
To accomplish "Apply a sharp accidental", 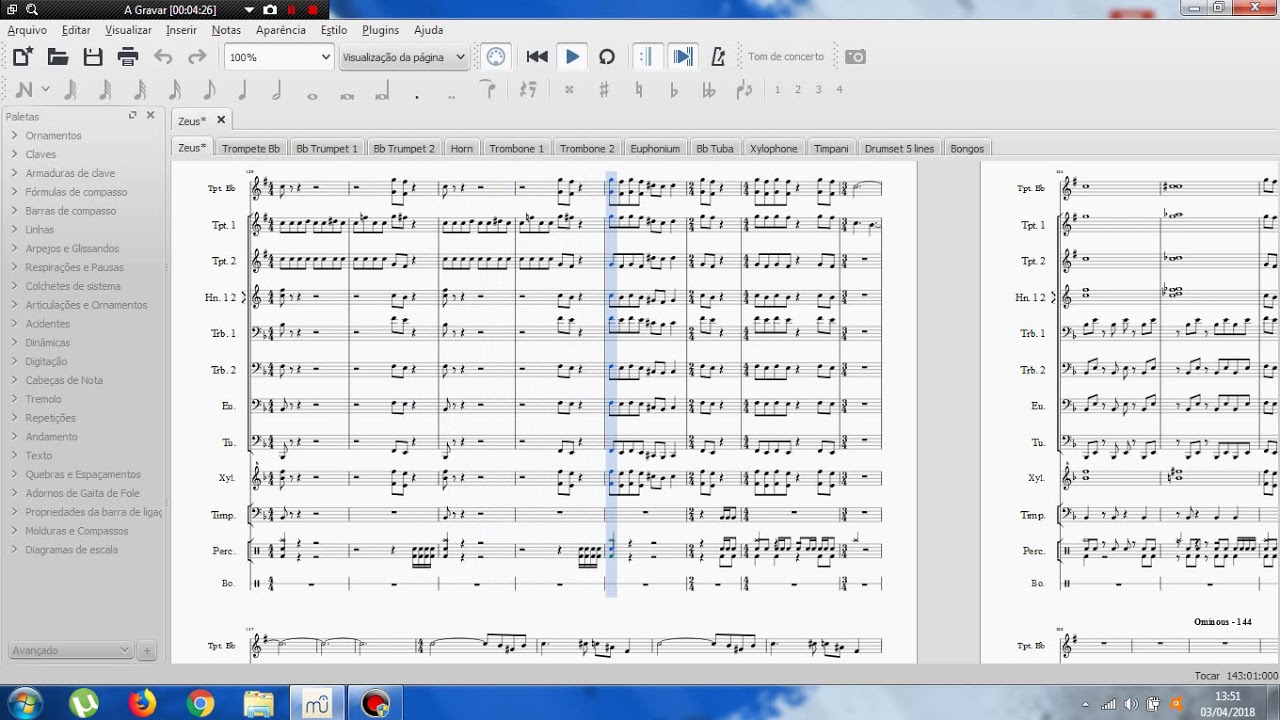I will click(x=604, y=90).
